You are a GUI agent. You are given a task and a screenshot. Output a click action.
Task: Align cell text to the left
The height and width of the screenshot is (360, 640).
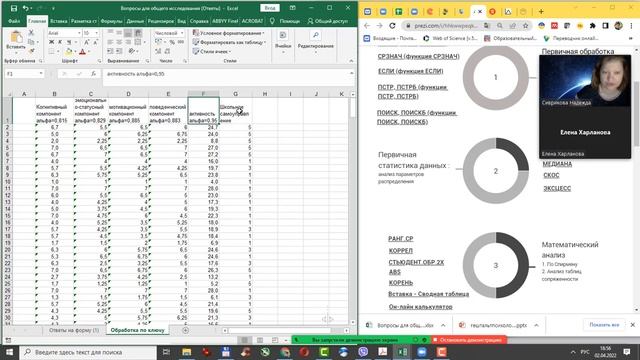(110, 42)
